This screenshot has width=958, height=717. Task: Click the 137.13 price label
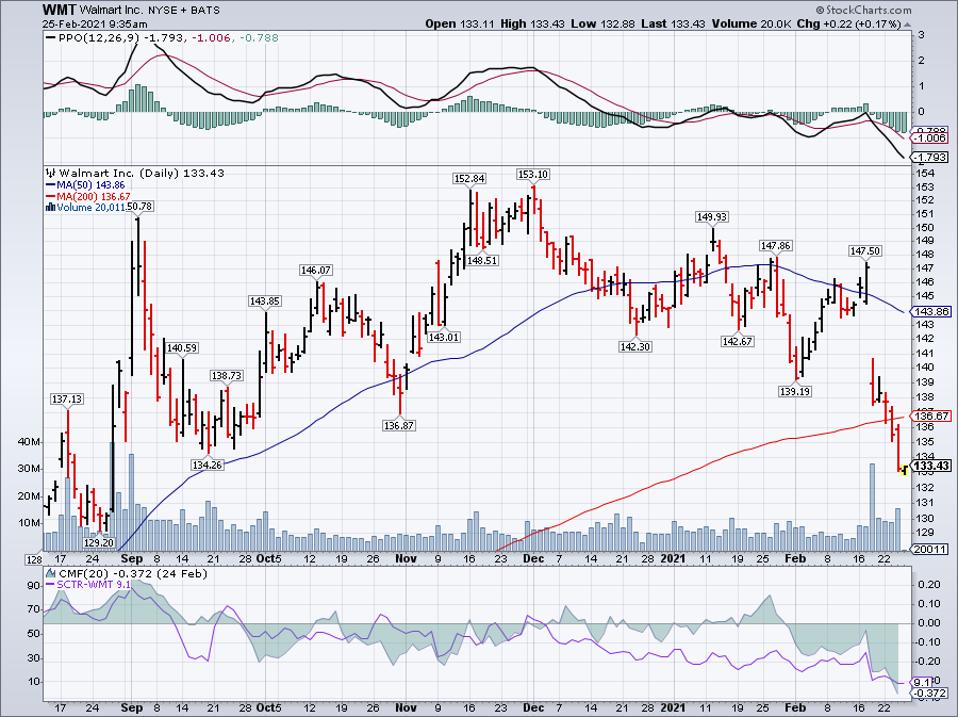point(67,399)
